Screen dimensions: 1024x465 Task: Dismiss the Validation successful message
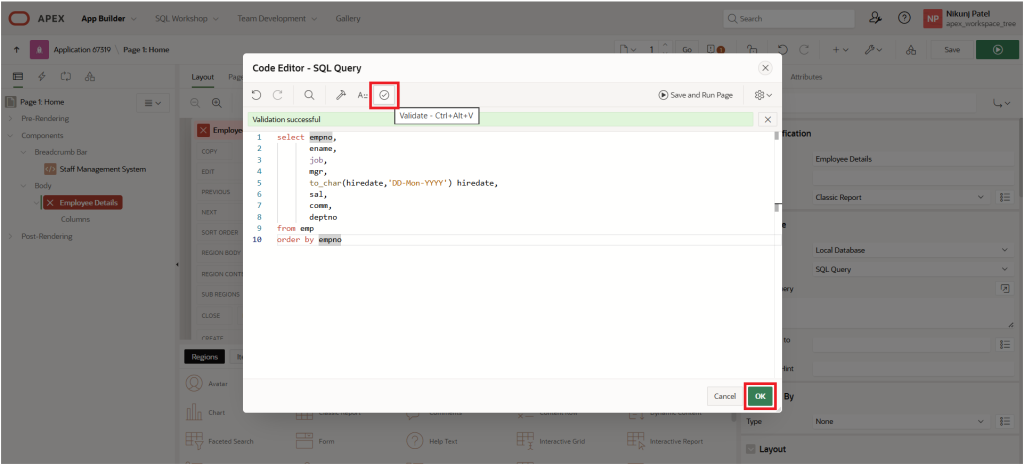767,119
